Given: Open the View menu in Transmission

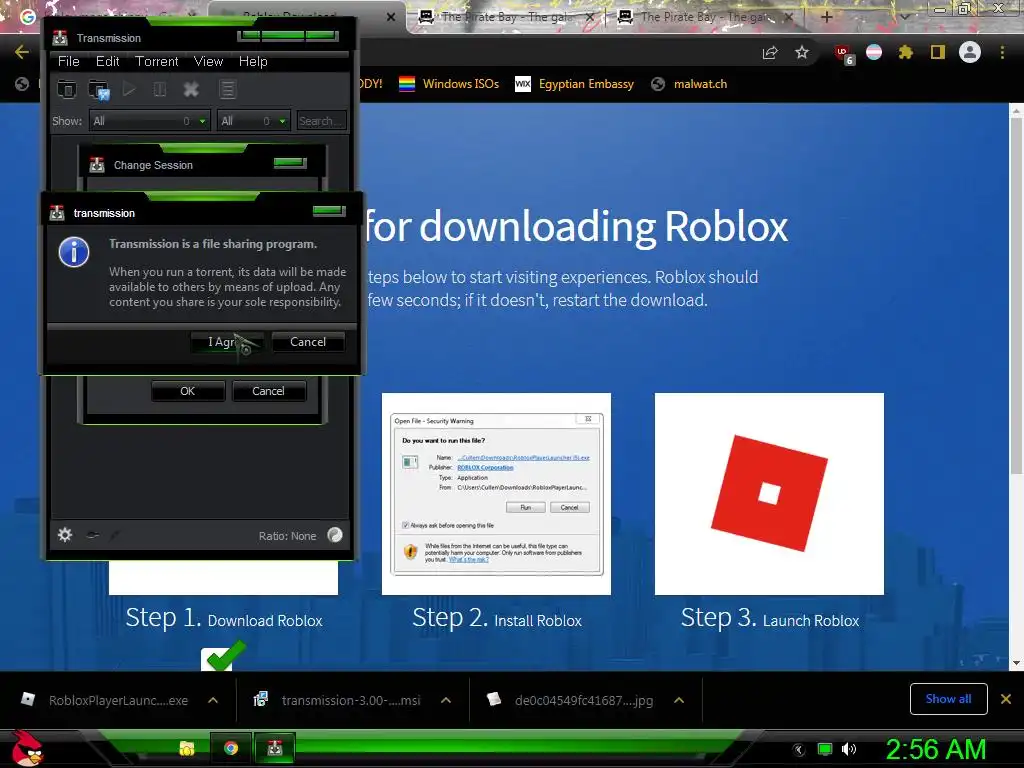Looking at the screenshot, I should click(208, 61).
